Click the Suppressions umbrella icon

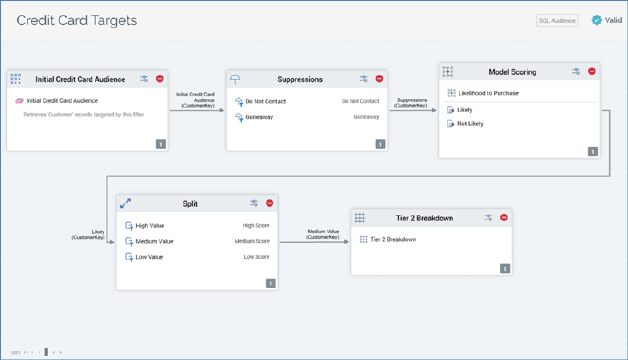point(235,79)
